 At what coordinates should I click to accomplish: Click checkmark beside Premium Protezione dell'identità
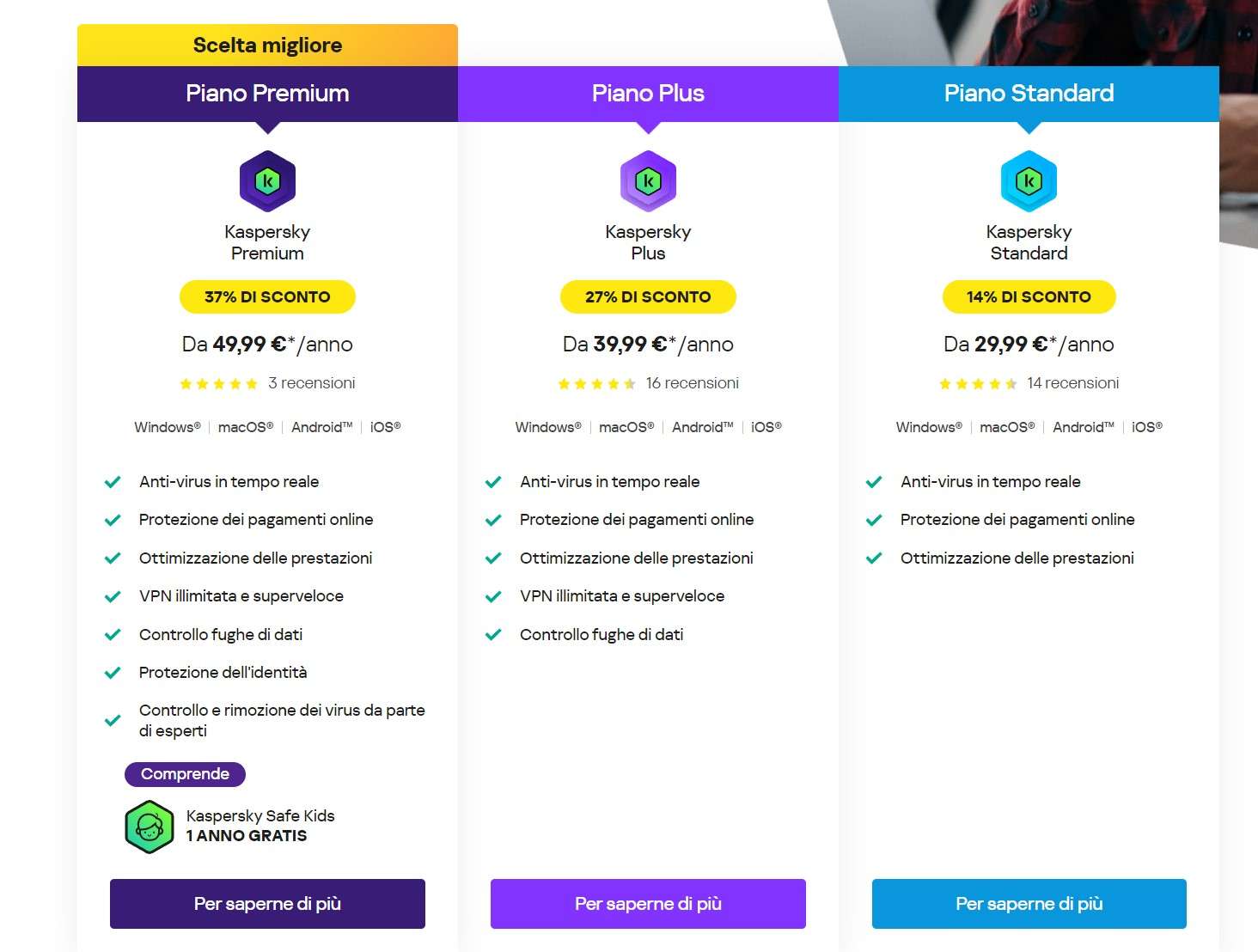pyautogui.click(x=113, y=673)
